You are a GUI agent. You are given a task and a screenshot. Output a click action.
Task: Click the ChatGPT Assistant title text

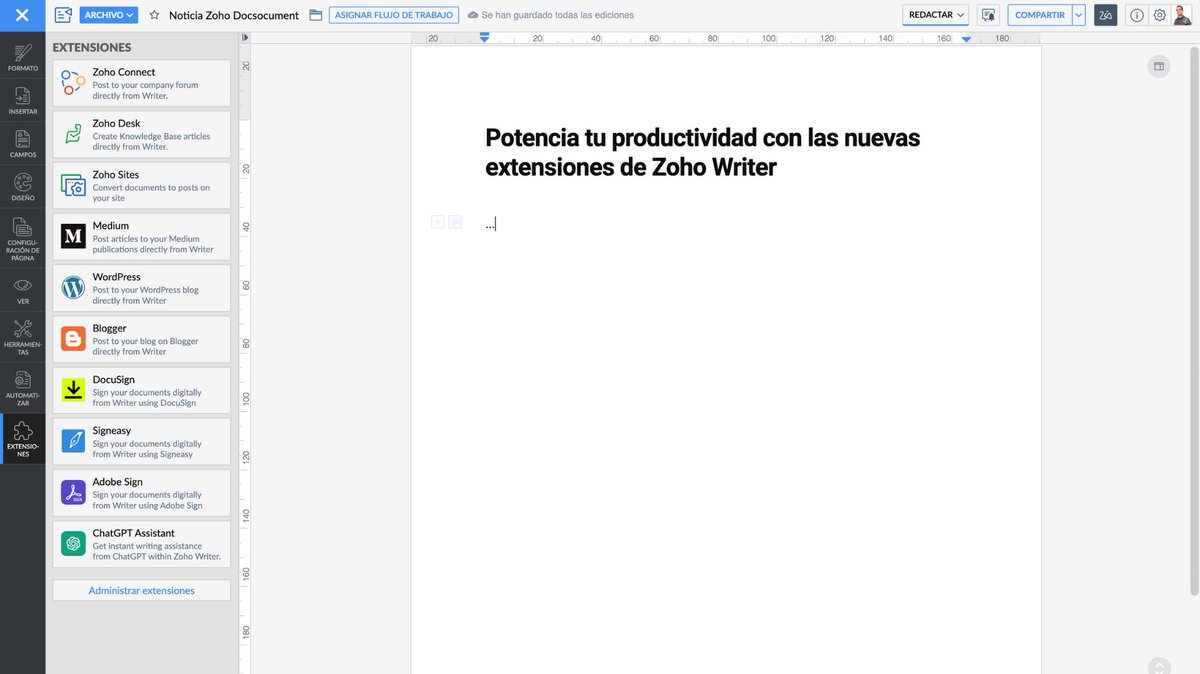[134, 533]
